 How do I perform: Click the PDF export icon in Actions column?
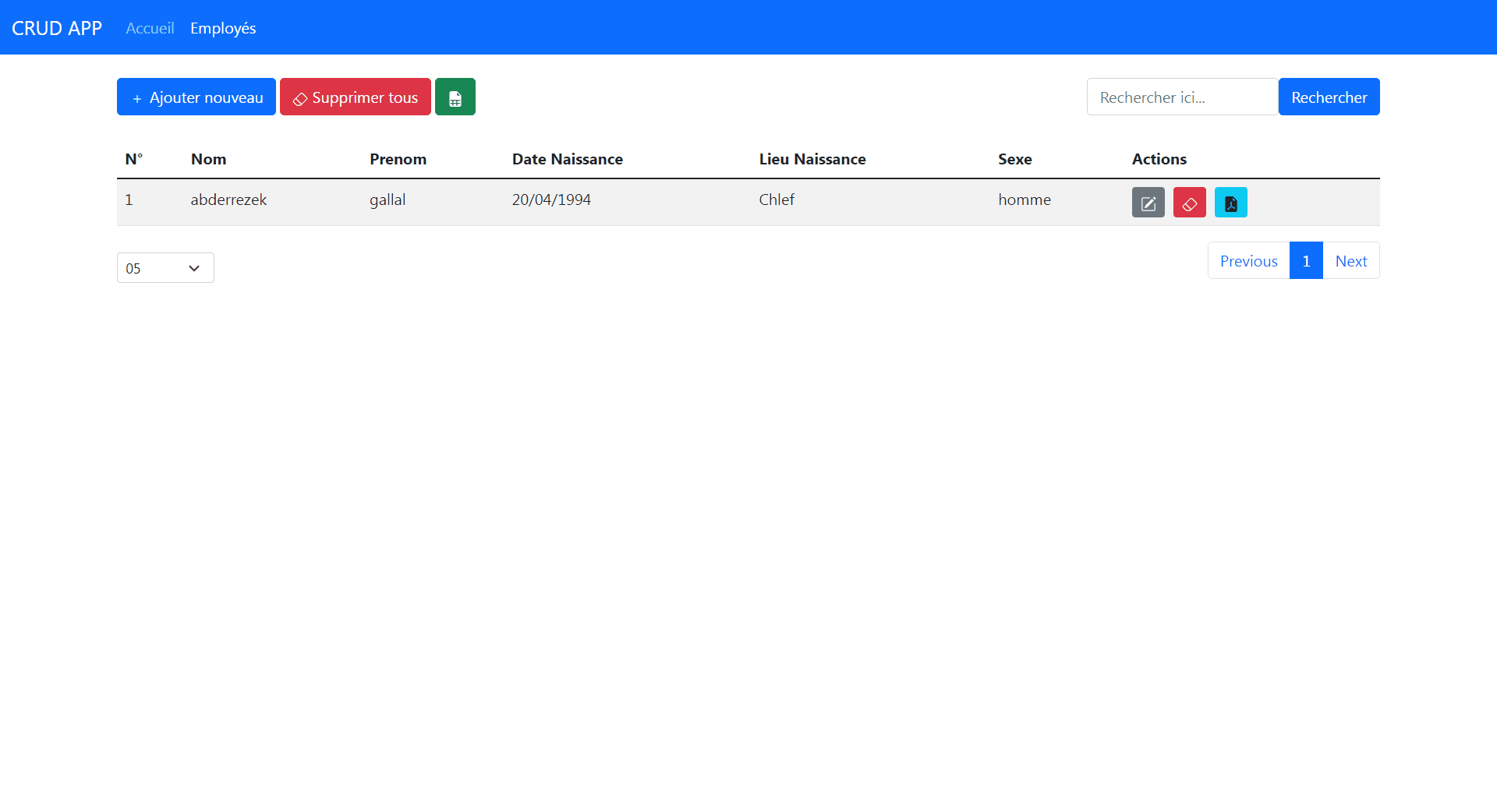pyautogui.click(x=1230, y=203)
